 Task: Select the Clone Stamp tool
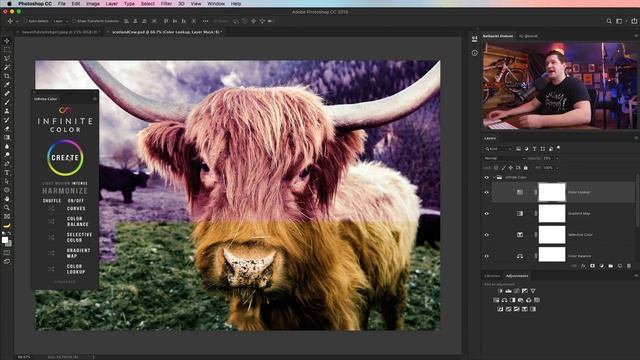coord(7,111)
